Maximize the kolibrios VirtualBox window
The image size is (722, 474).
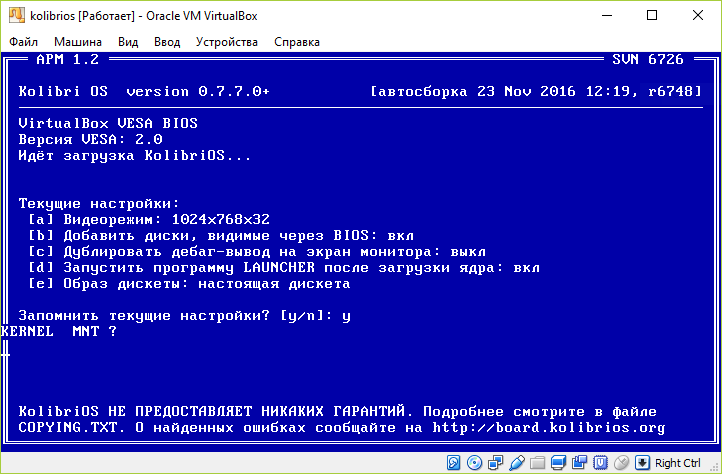pyautogui.click(x=651, y=15)
